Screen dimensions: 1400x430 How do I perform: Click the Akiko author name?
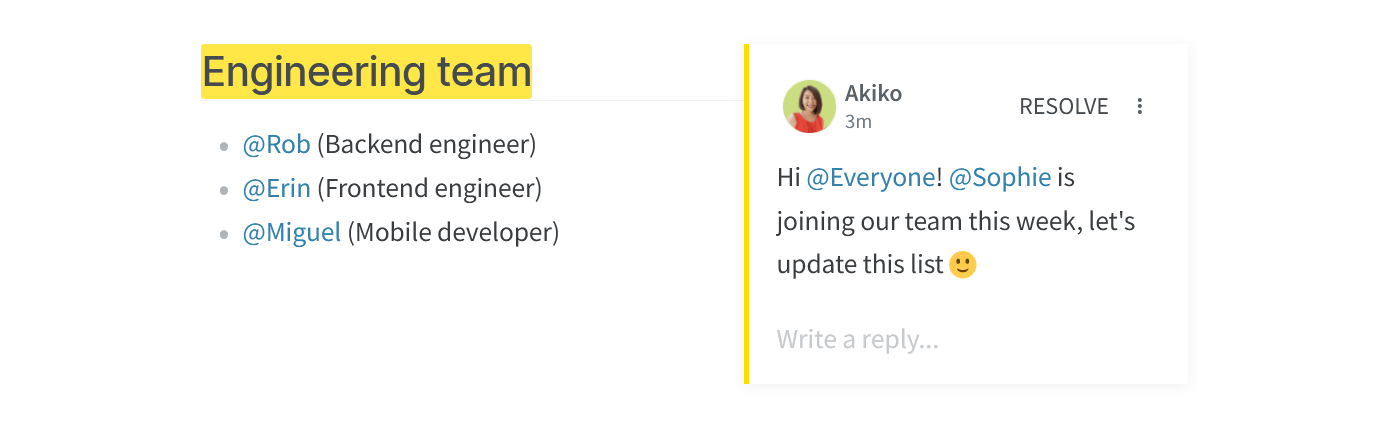tap(873, 94)
